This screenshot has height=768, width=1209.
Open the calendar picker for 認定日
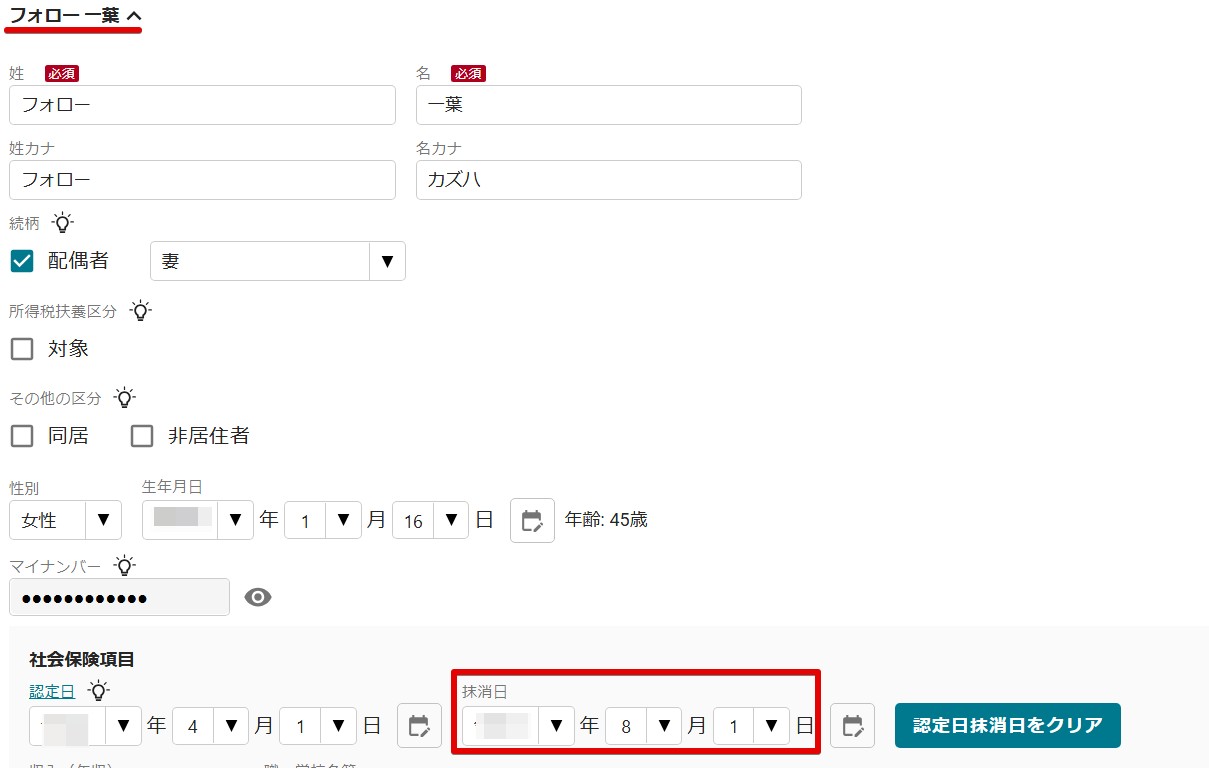419,726
